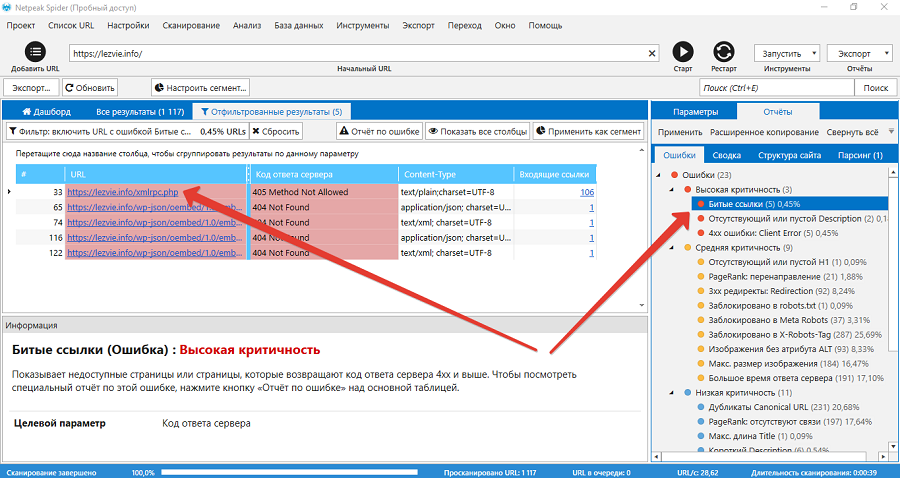Start scanning with the Start play icon
900x478 pixels.
pyautogui.click(x=682, y=52)
